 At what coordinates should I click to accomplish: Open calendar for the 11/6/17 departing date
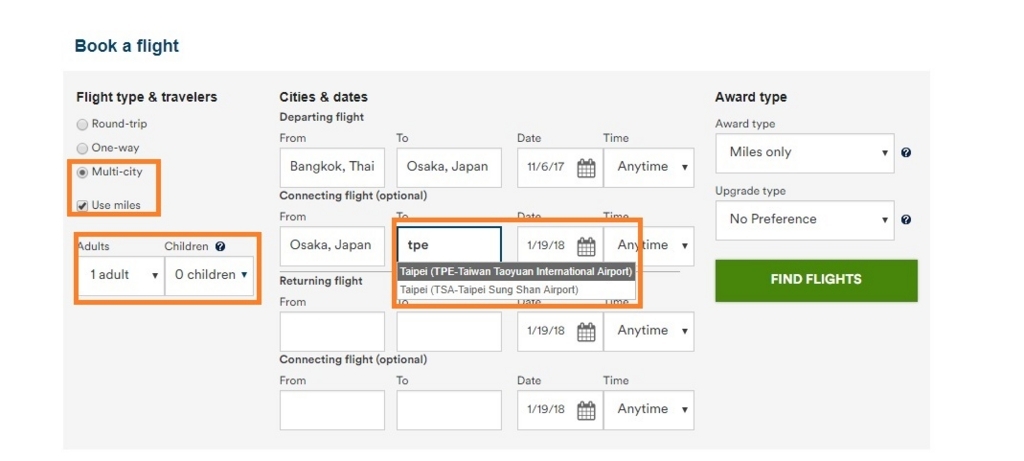point(586,168)
